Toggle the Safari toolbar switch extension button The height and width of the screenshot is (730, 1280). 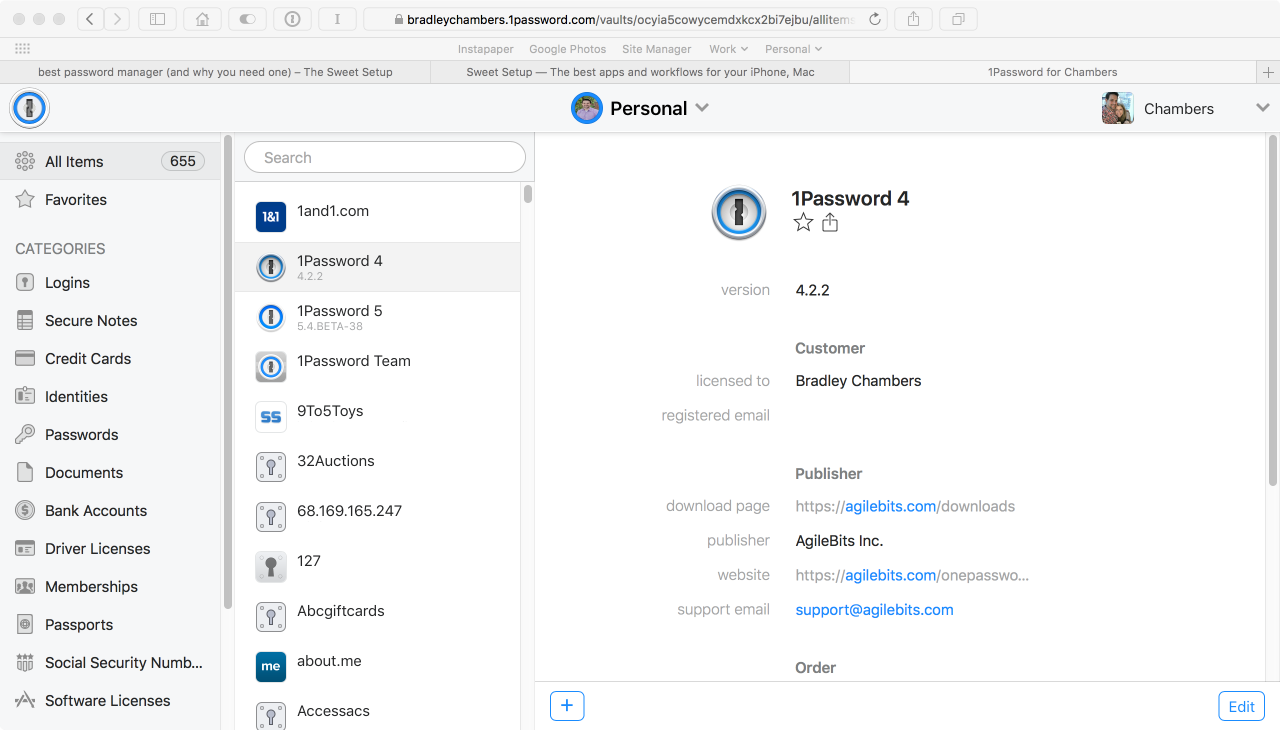[247, 19]
